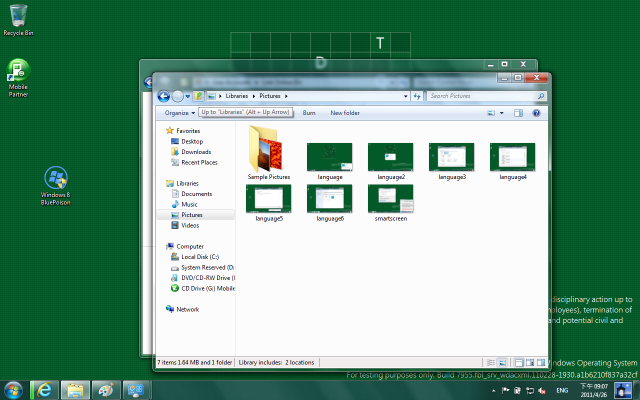Open CD Drive (G:) Mobile Partner
Screen dimensions: 640x400
(x=202, y=289)
